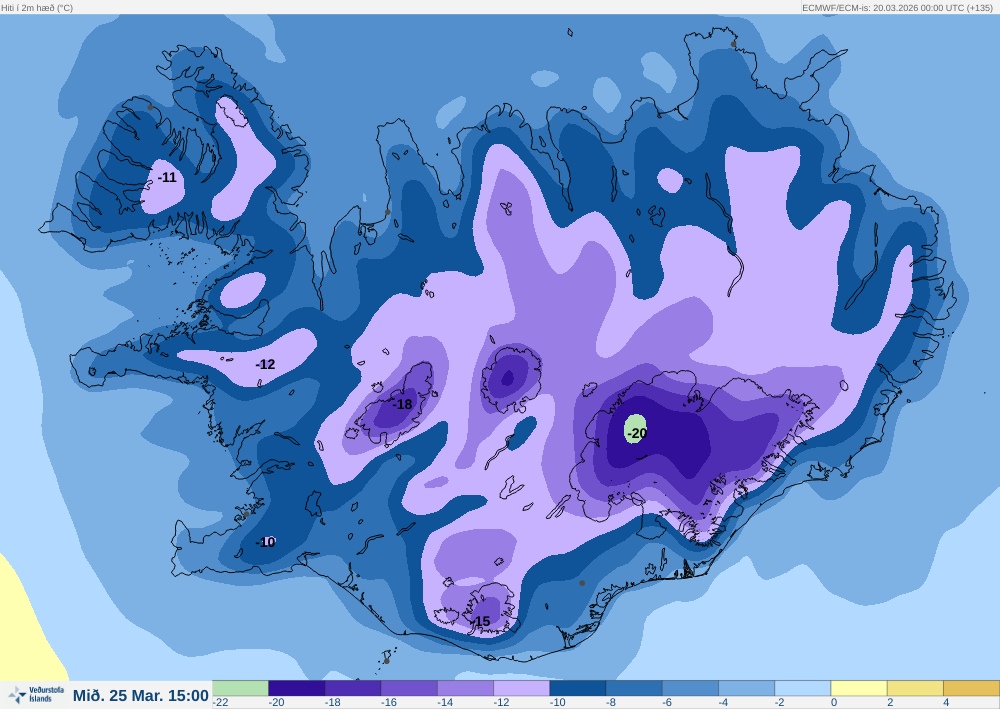
Task: Choose the yellow 2 to 4 legend swatch
Action: click(915, 688)
